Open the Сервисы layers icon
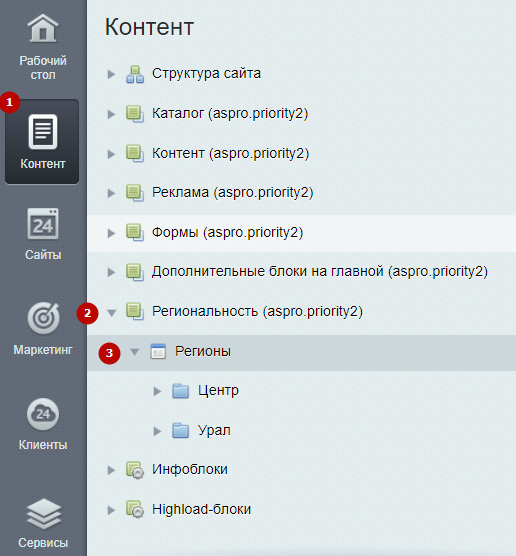516x556 pixels. (x=44, y=513)
